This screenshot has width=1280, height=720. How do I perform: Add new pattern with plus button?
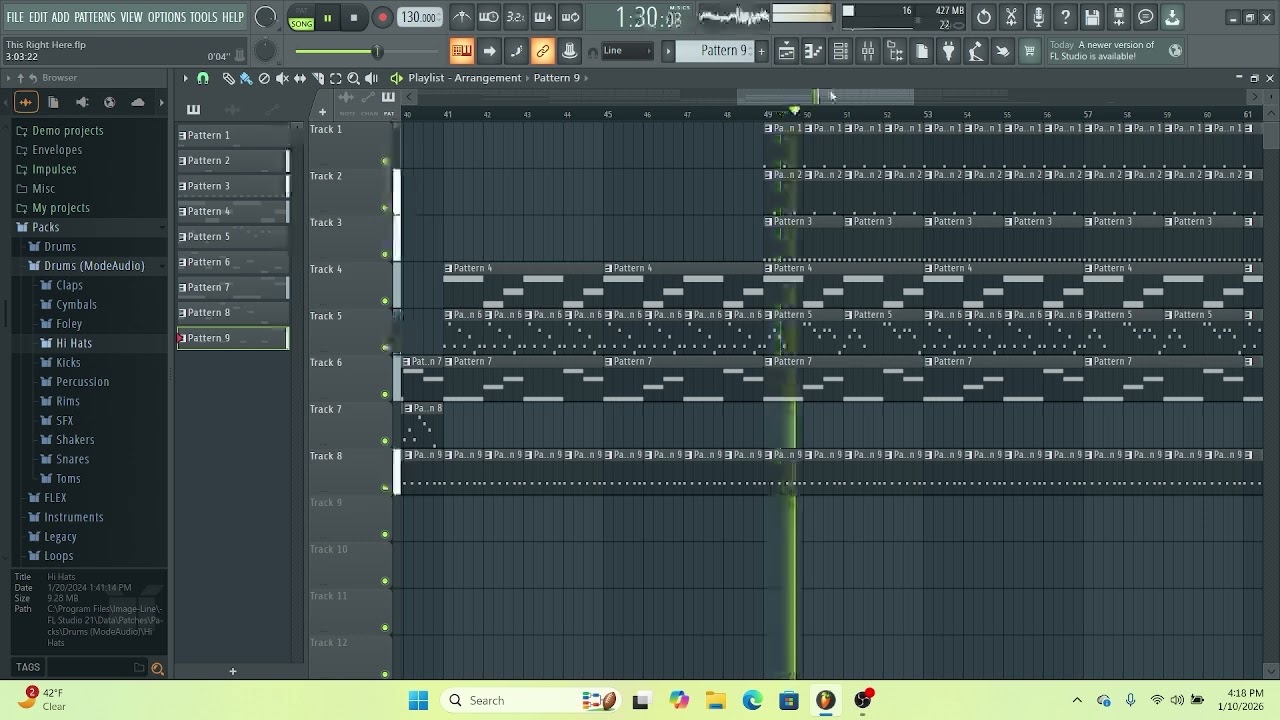(761, 51)
